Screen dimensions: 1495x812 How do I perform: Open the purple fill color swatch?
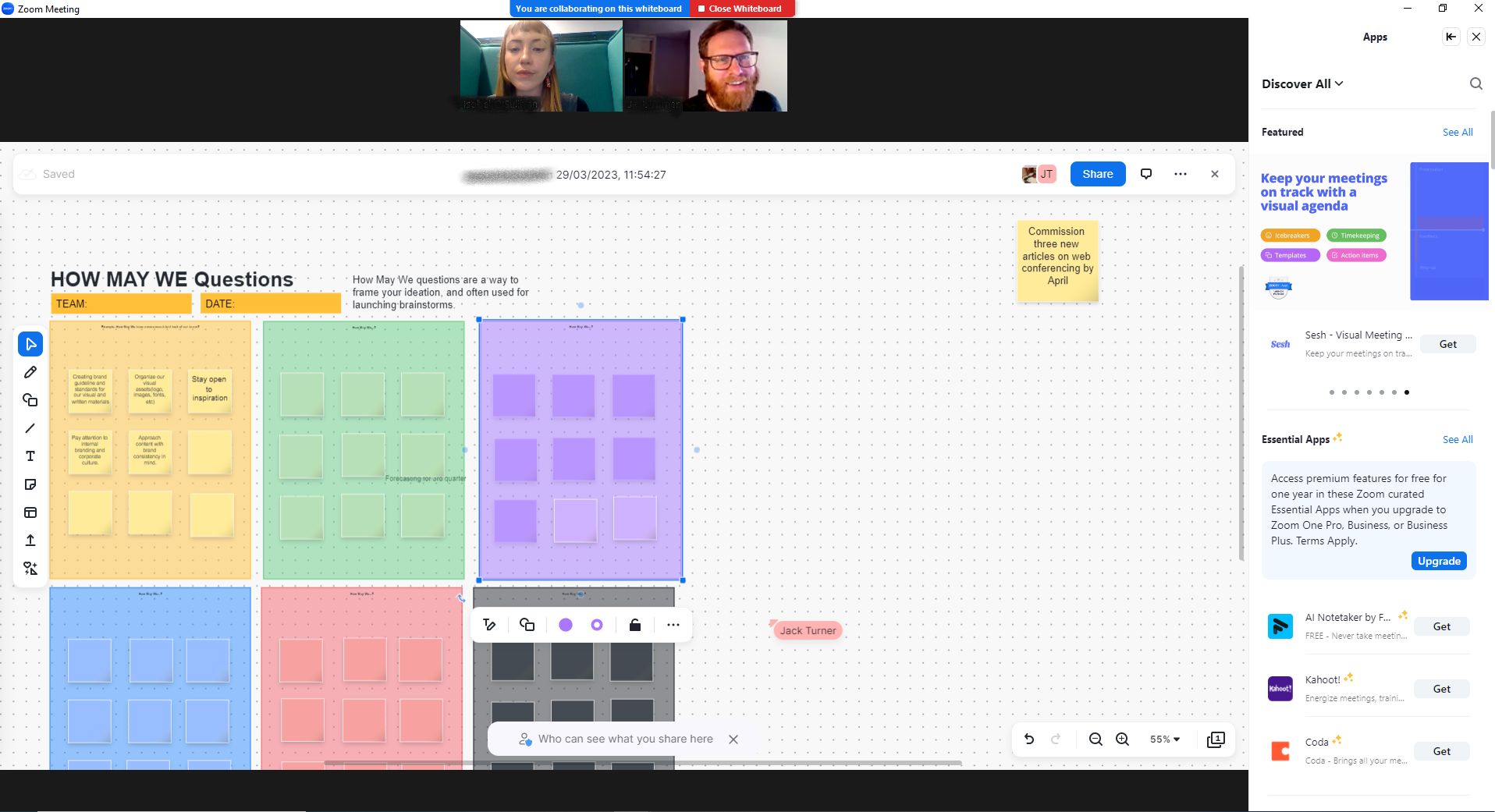point(566,625)
